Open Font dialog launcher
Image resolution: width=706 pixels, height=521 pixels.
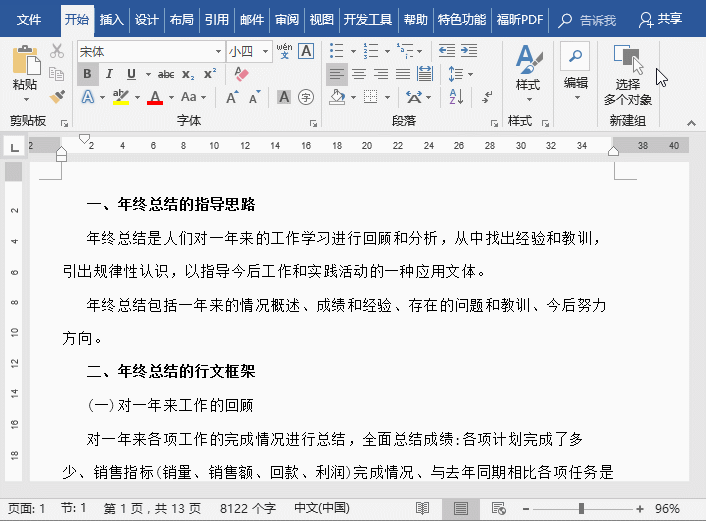tap(313, 123)
